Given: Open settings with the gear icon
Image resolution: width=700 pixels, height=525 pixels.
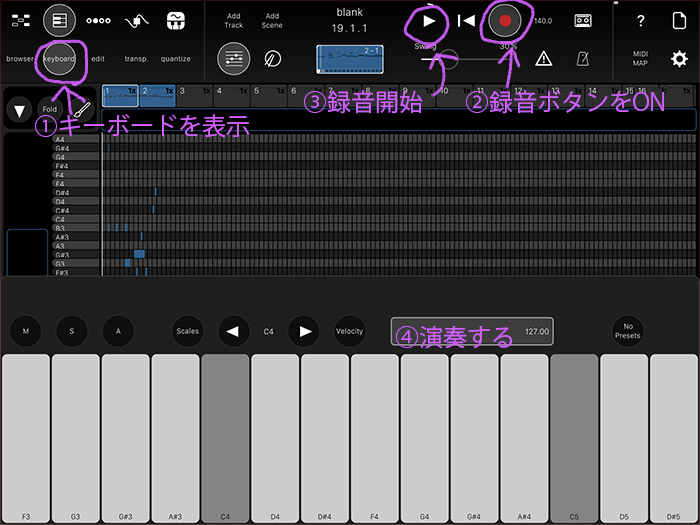Looking at the screenshot, I should 679,58.
